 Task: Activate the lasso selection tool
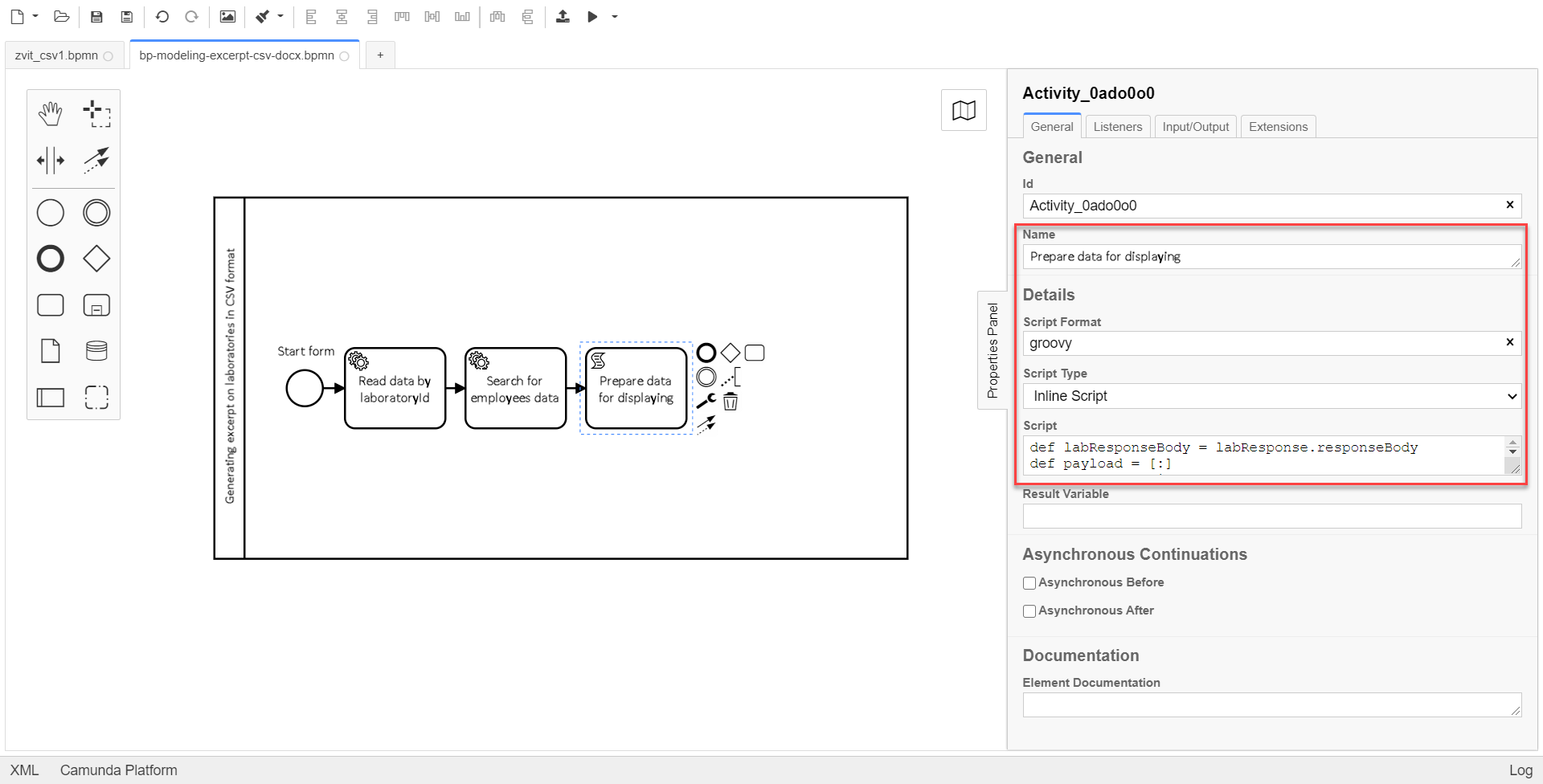tap(96, 114)
